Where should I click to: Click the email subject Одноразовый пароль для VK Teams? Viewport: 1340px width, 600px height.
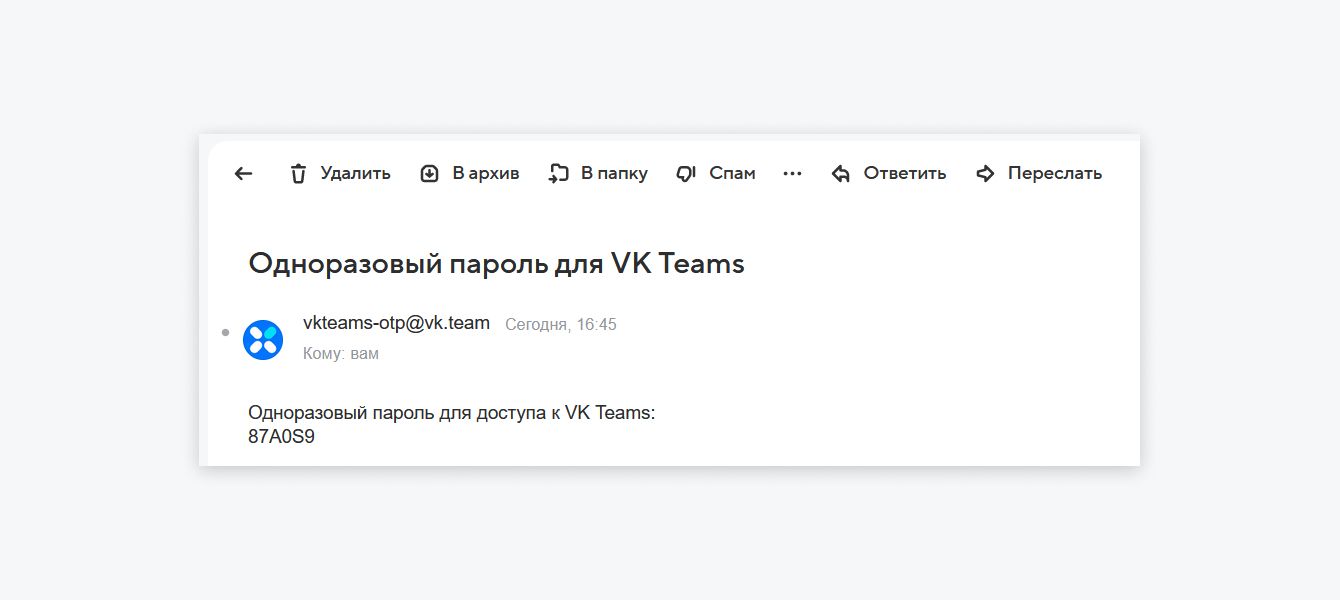tap(496, 263)
